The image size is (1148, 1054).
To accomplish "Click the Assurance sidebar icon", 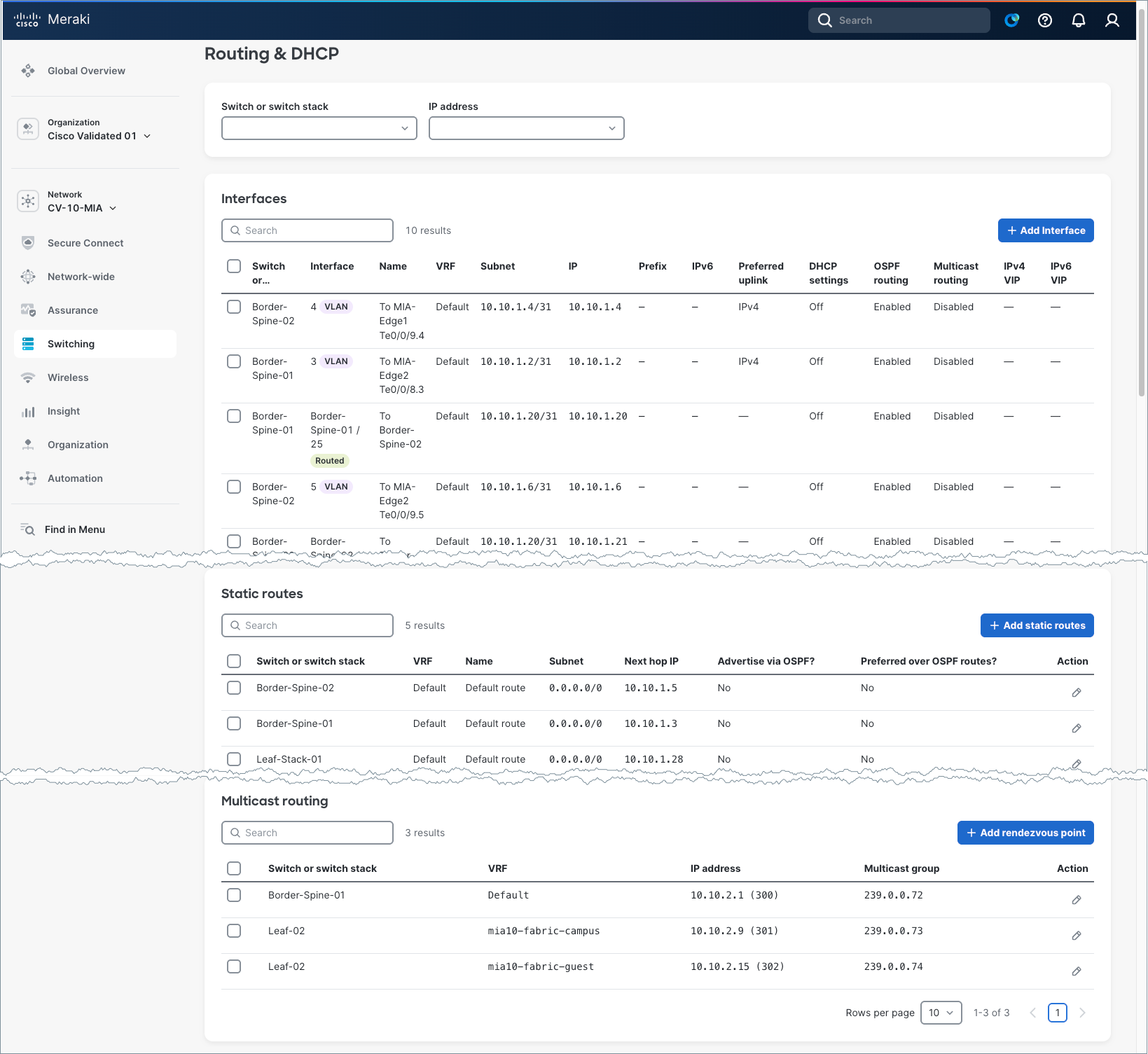I will pyautogui.click(x=28, y=310).
